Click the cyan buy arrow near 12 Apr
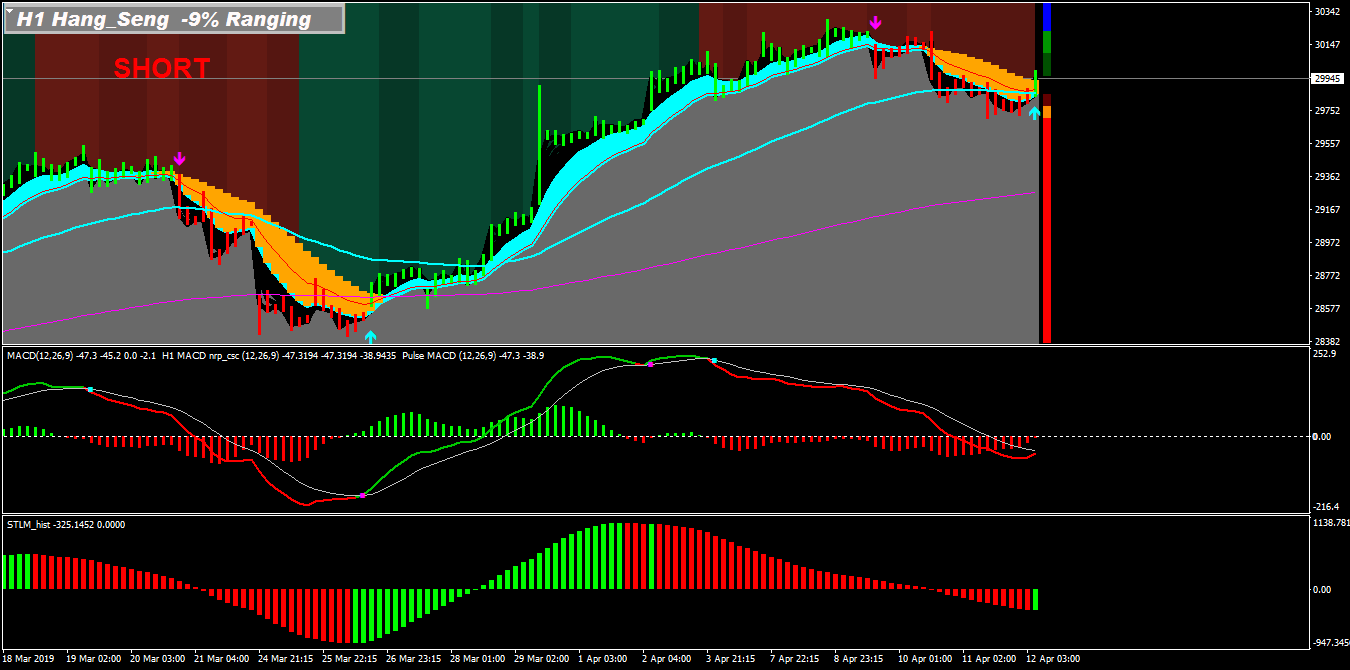Screen dimensions: 1350x670 (1035, 113)
